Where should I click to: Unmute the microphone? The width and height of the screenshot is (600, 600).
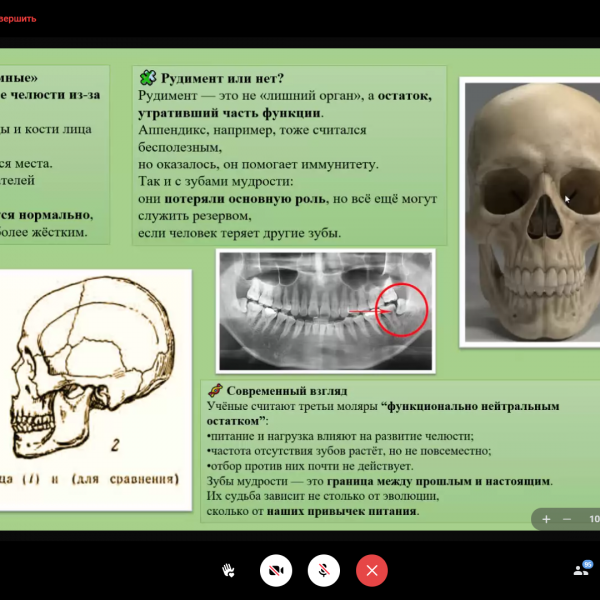(x=323, y=570)
